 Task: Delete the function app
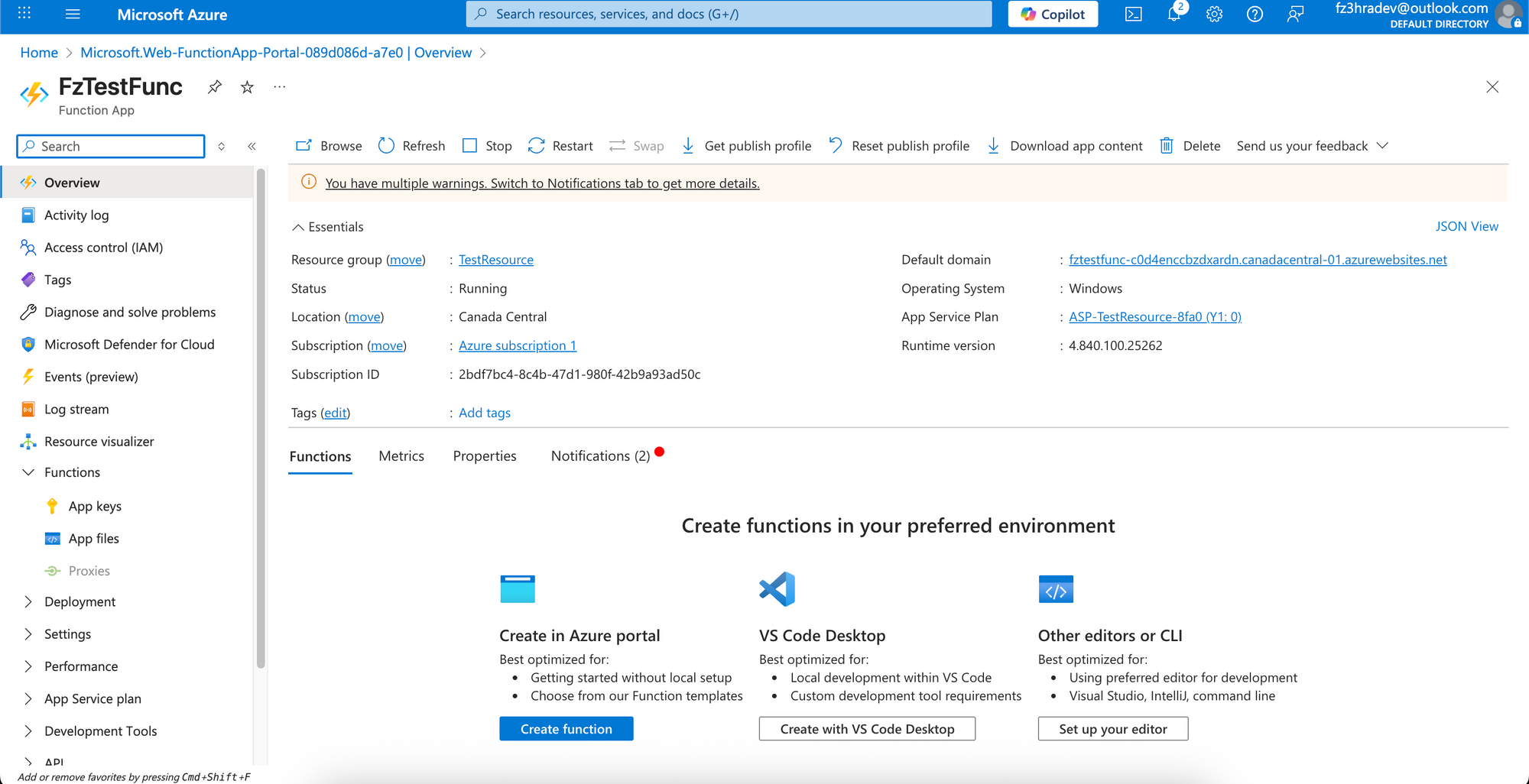[1190, 146]
